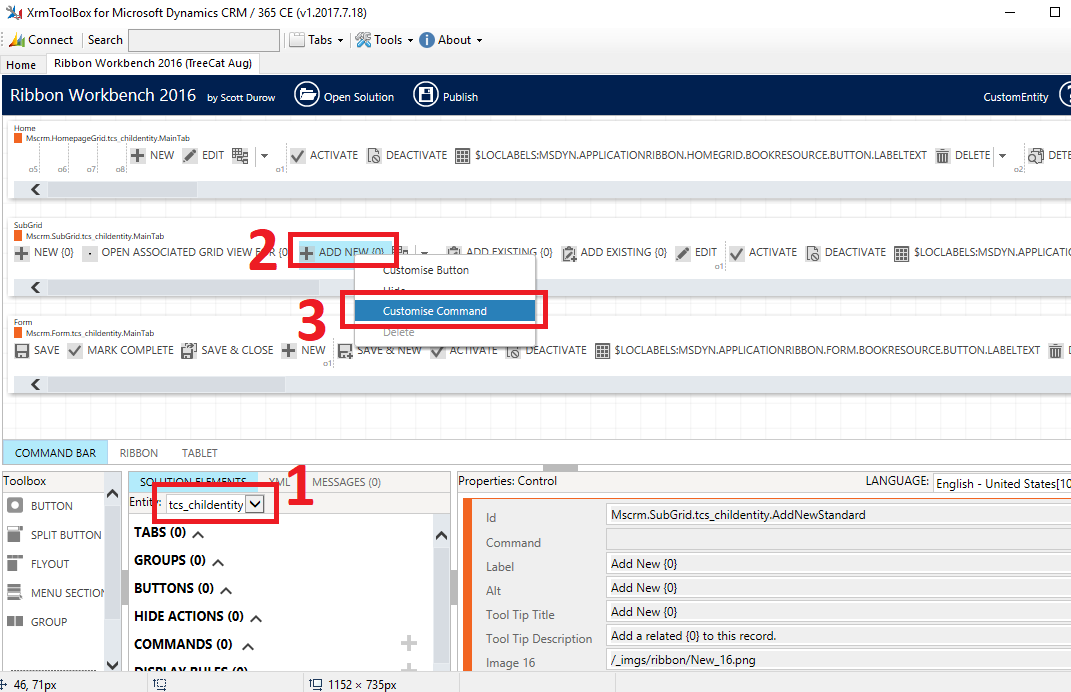
Task: Select BUTTON in the Toolbox
Action: click(40, 506)
